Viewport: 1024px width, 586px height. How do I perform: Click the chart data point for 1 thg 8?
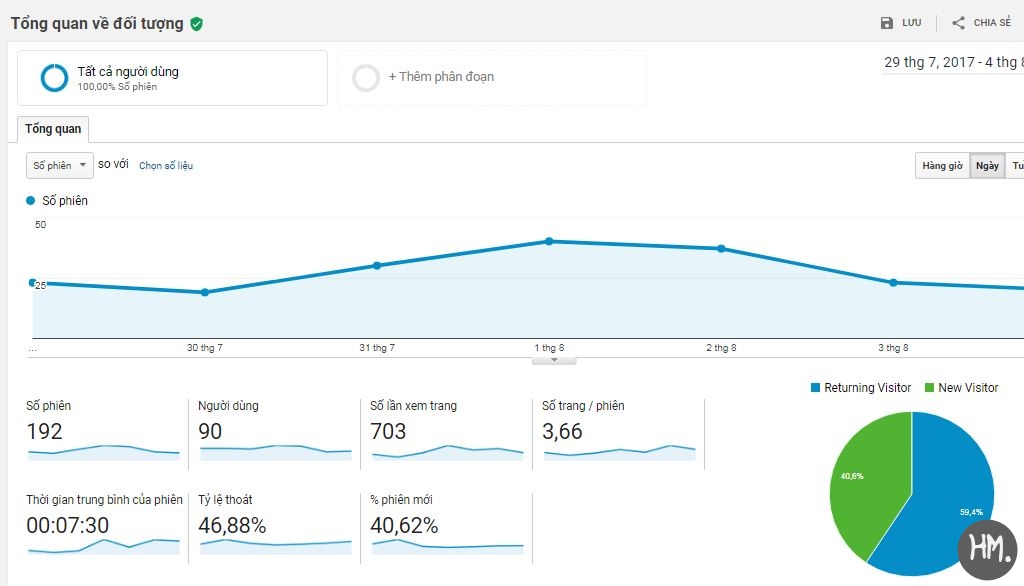pos(549,241)
